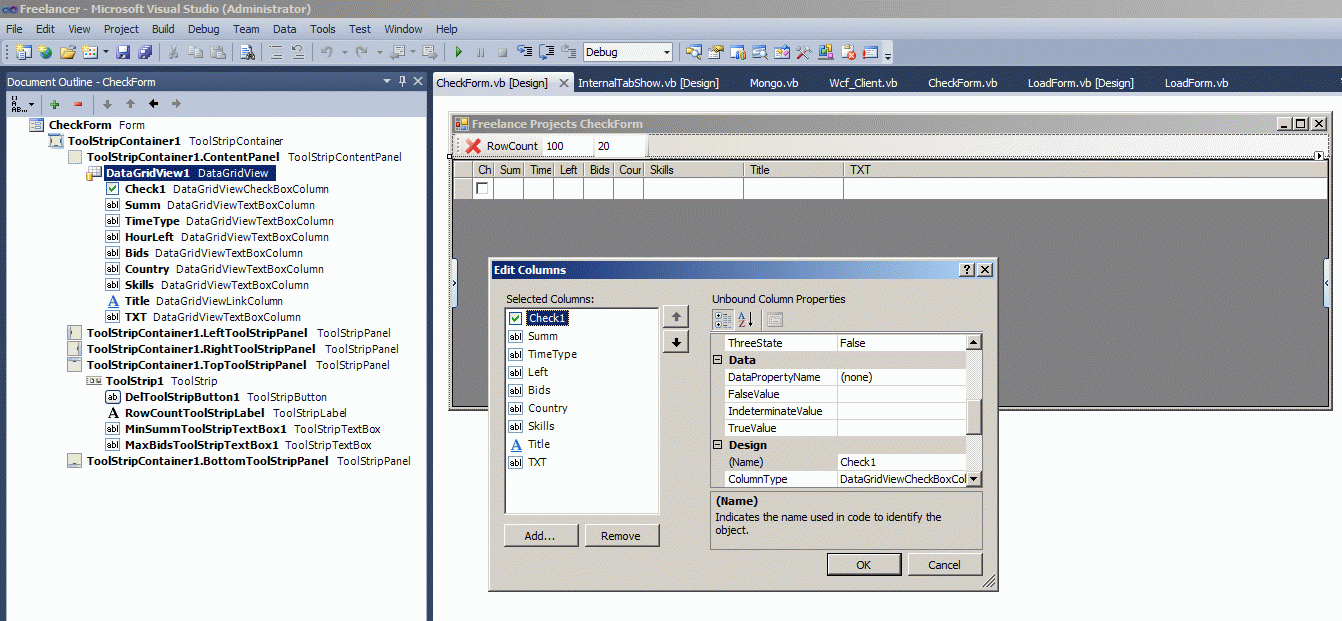Move outline item down with gray arrow
This screenshot has height=621, width=1342.
107,104
